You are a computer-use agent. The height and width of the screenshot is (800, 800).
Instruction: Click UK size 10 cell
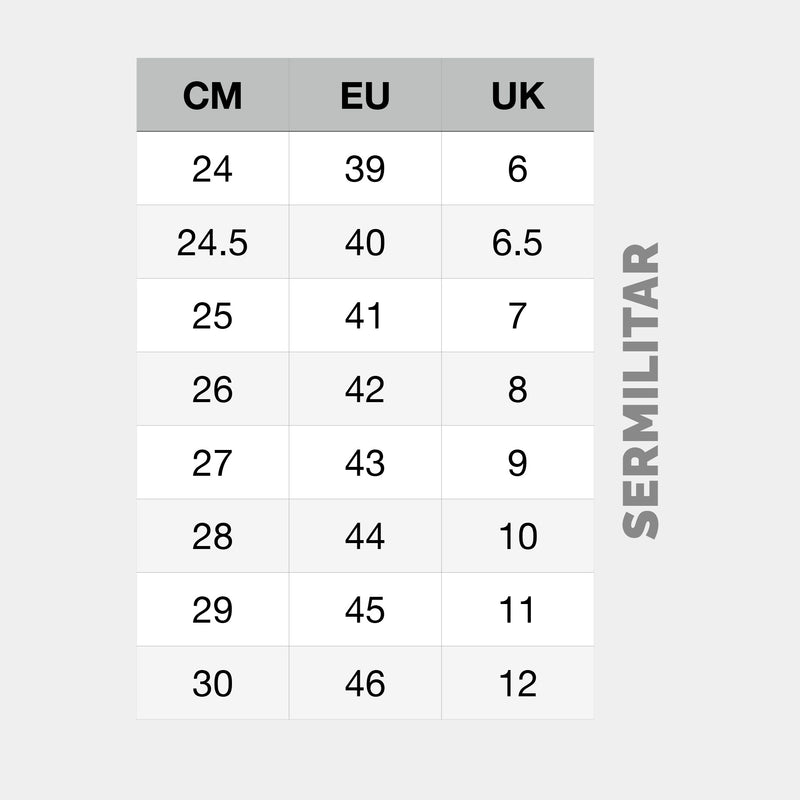pos(517,537)
